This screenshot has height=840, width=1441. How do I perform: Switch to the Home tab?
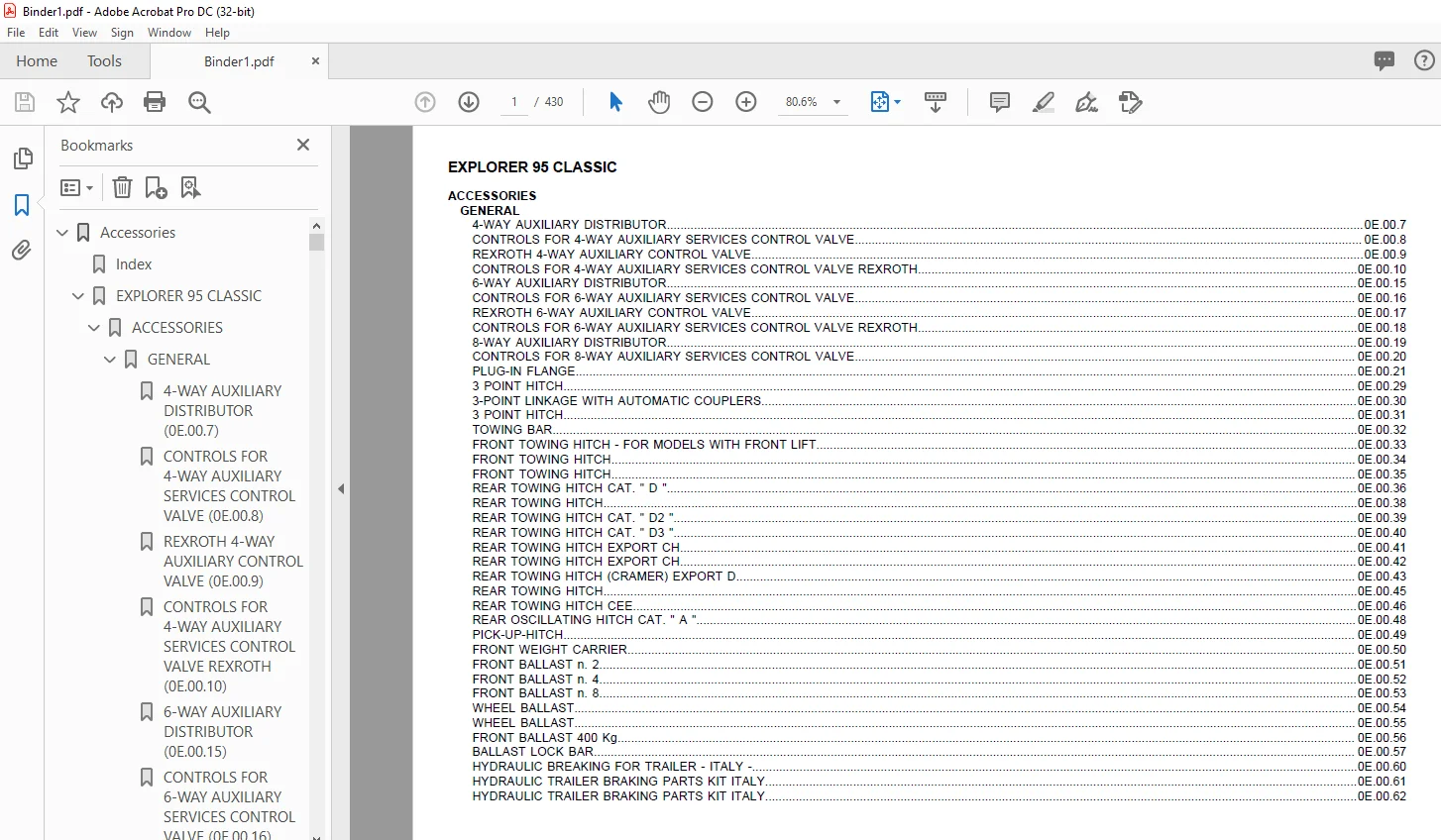(x=37, y=61)
